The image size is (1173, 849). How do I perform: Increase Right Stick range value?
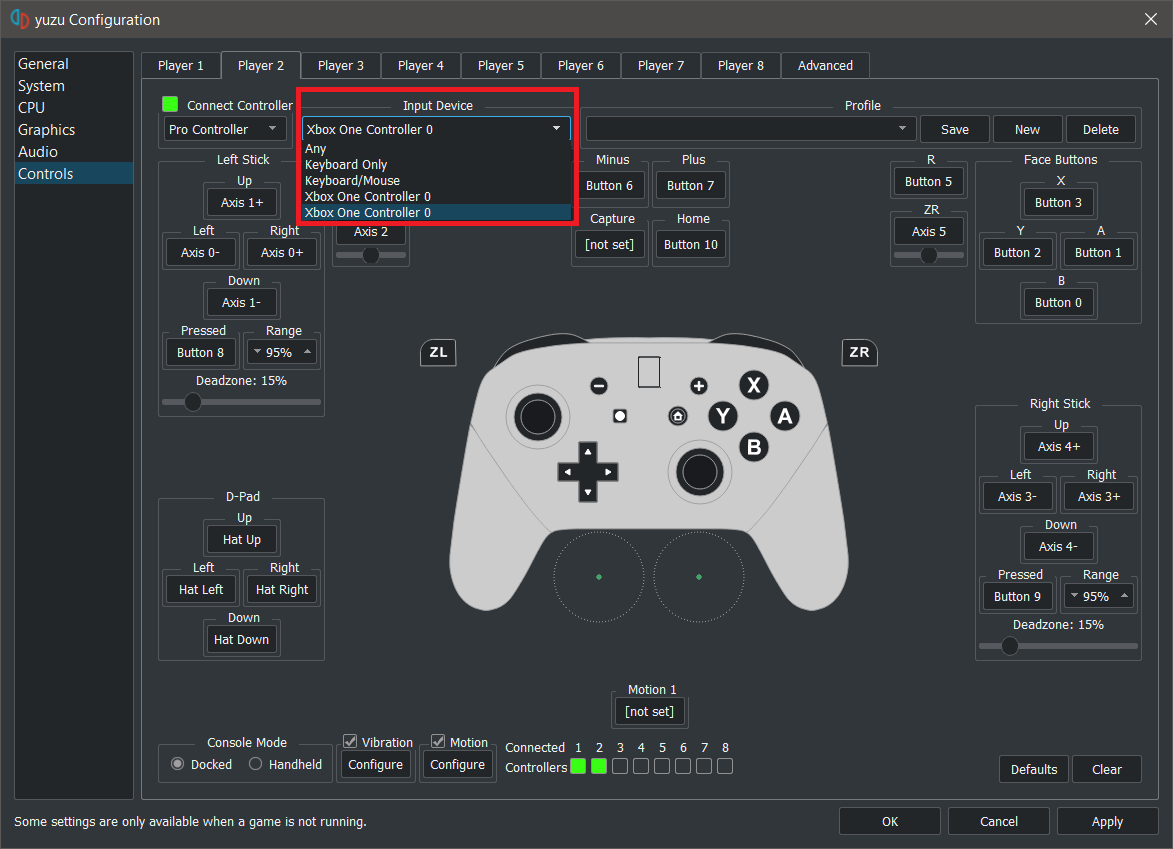click(1124, 595)
